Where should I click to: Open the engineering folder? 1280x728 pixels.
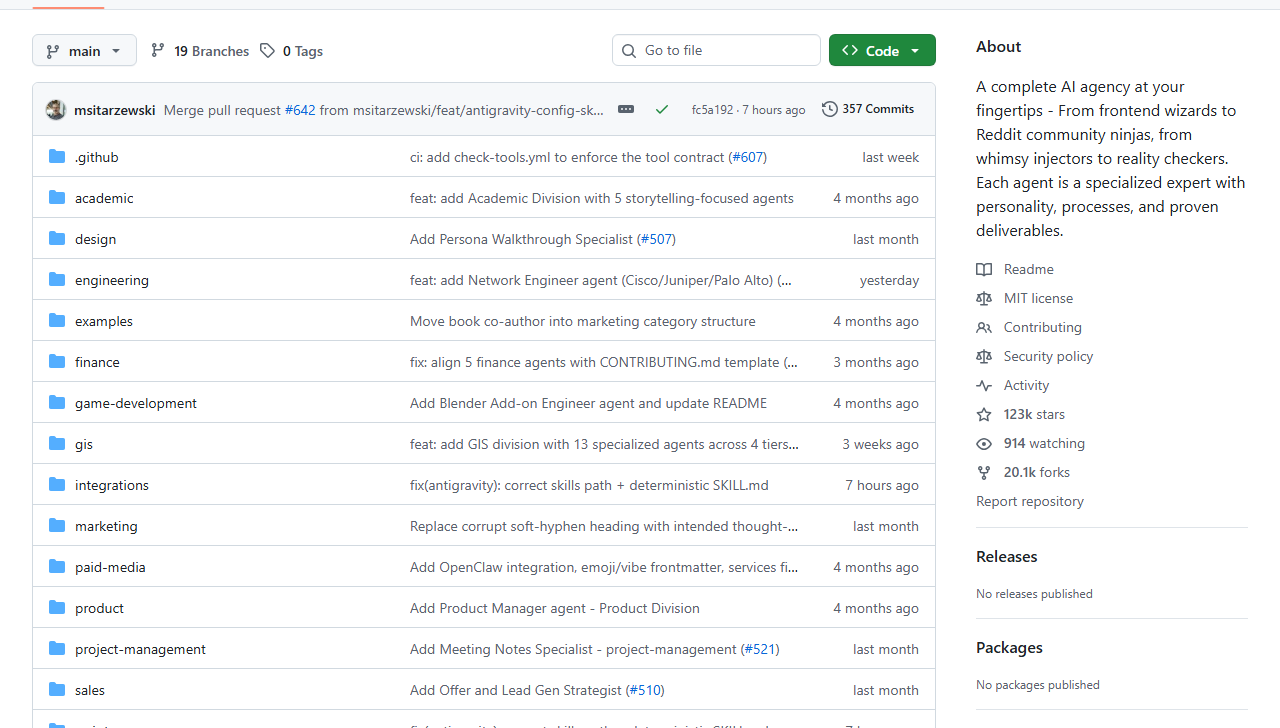(x=112, y=280)
